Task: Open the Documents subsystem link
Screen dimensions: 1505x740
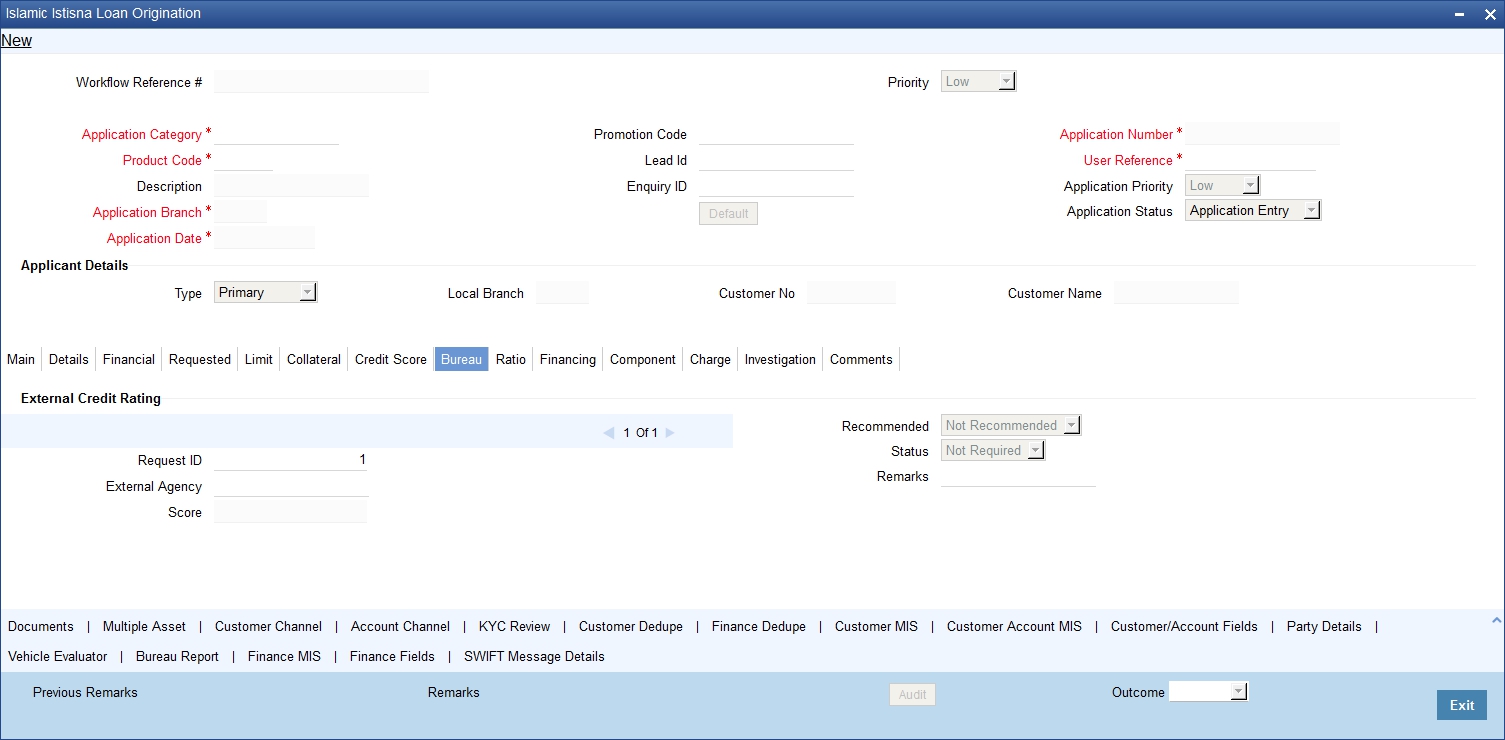Action: (x=41, y=627)
